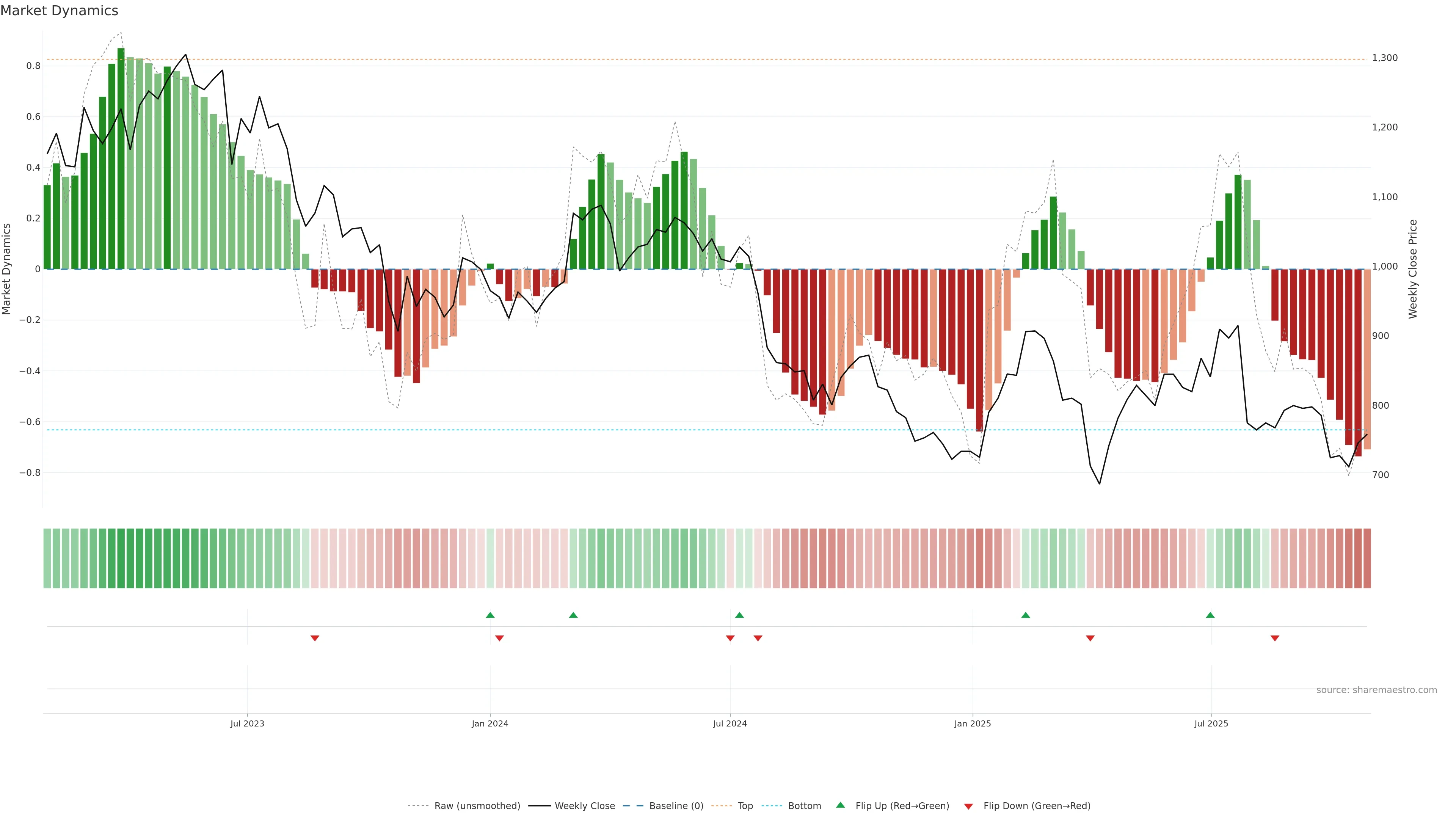This screenshot has width=1456, height=819.
Task: Toggle the Baseline (0) legend entry
Action: [x=676, y=806]
